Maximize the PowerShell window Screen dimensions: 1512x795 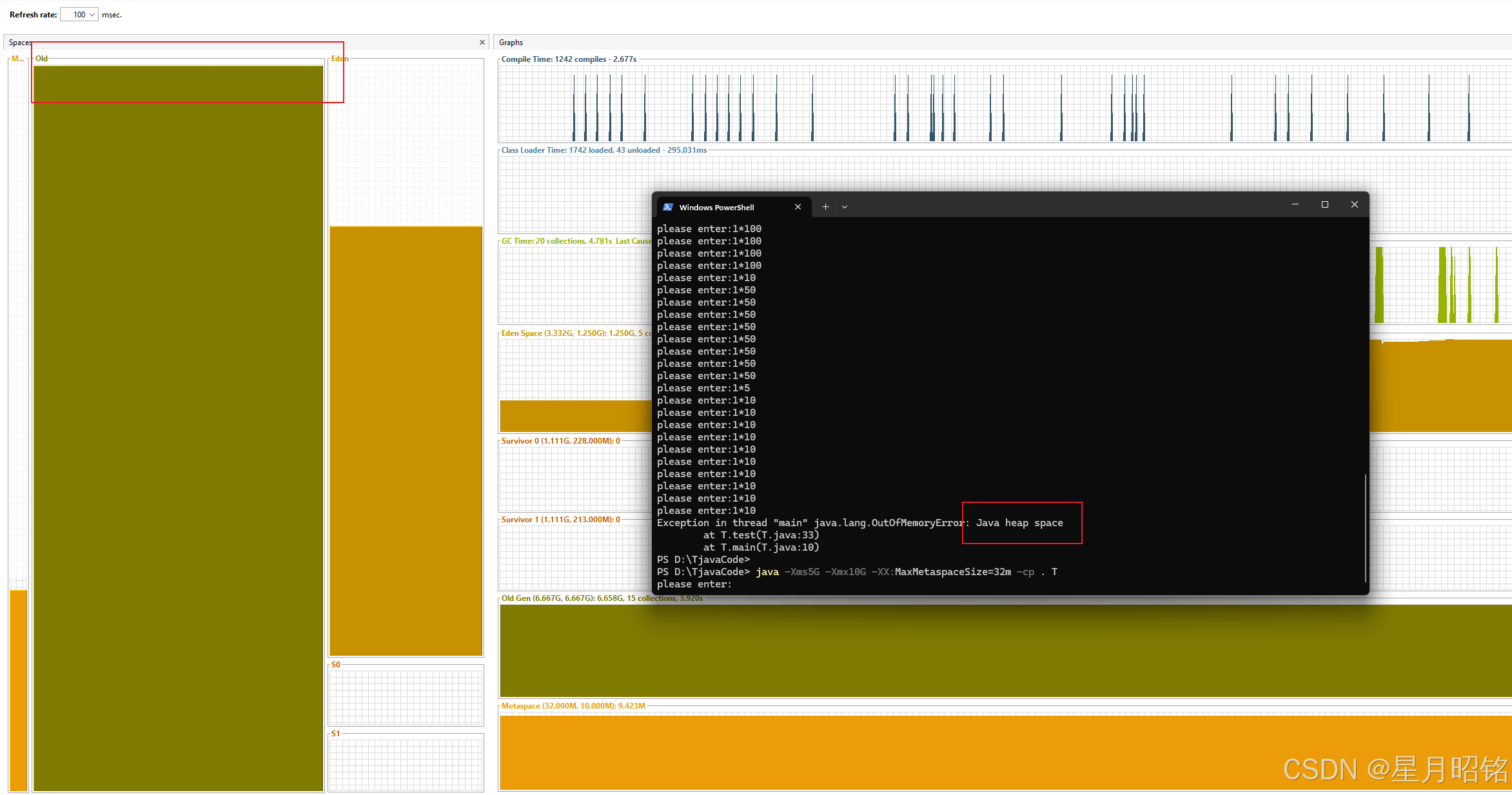pos(1324,204)
